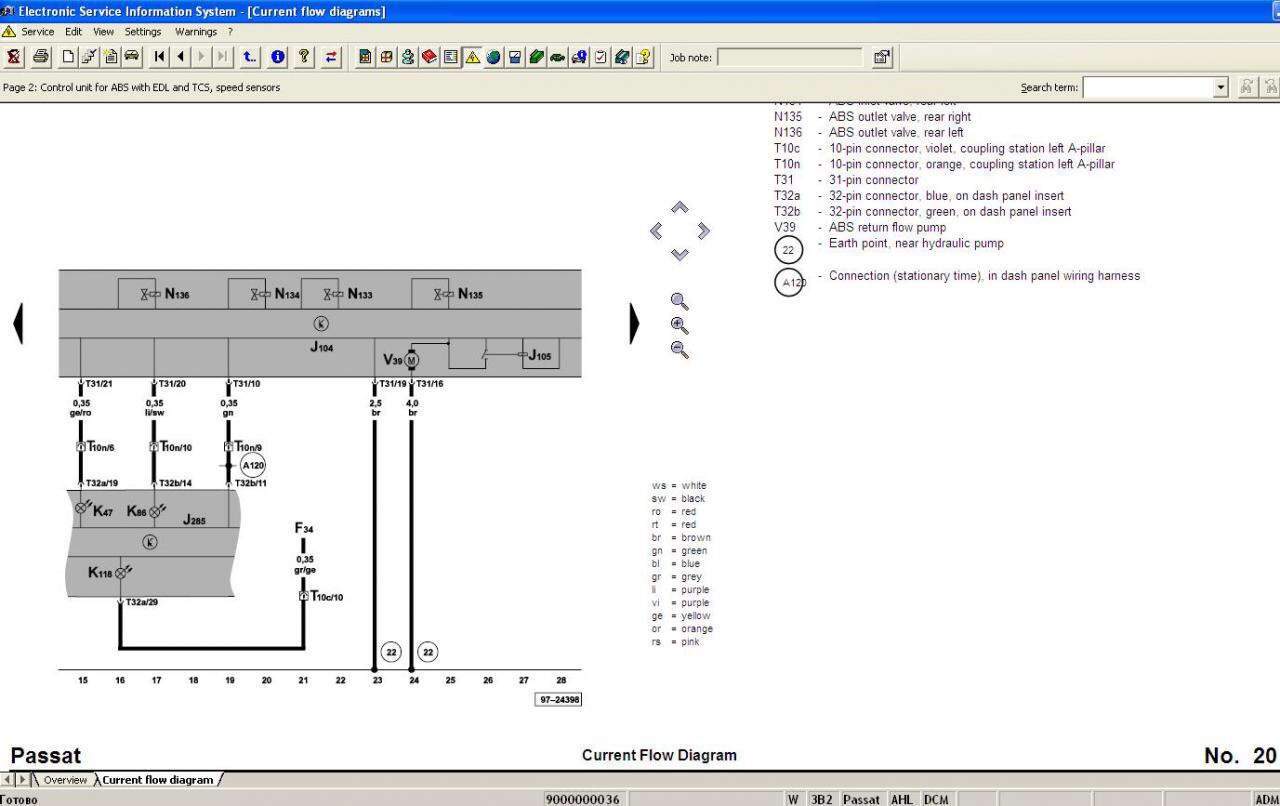Open the blue info icon
This screenshot has width=1280, height=806.
coord(278,57)
